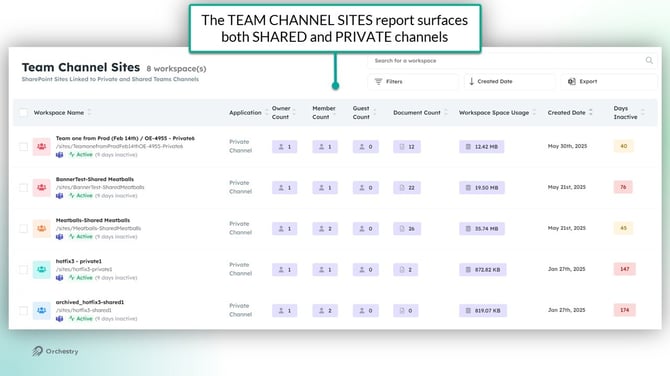Click the Team Channel Sites heading
Image resolution: width=670 pixels, height=376 pixels.
point(81,68)
